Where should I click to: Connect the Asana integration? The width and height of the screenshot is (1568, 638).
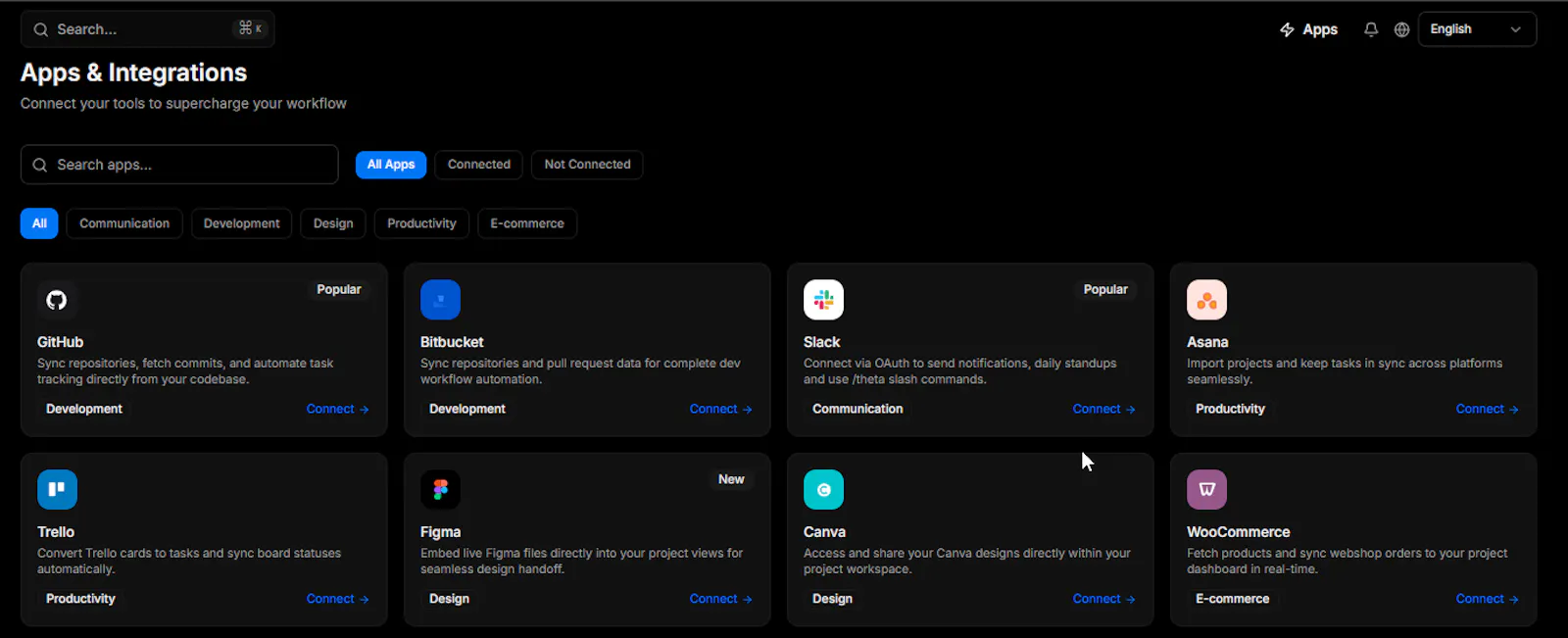[1488, 409]
